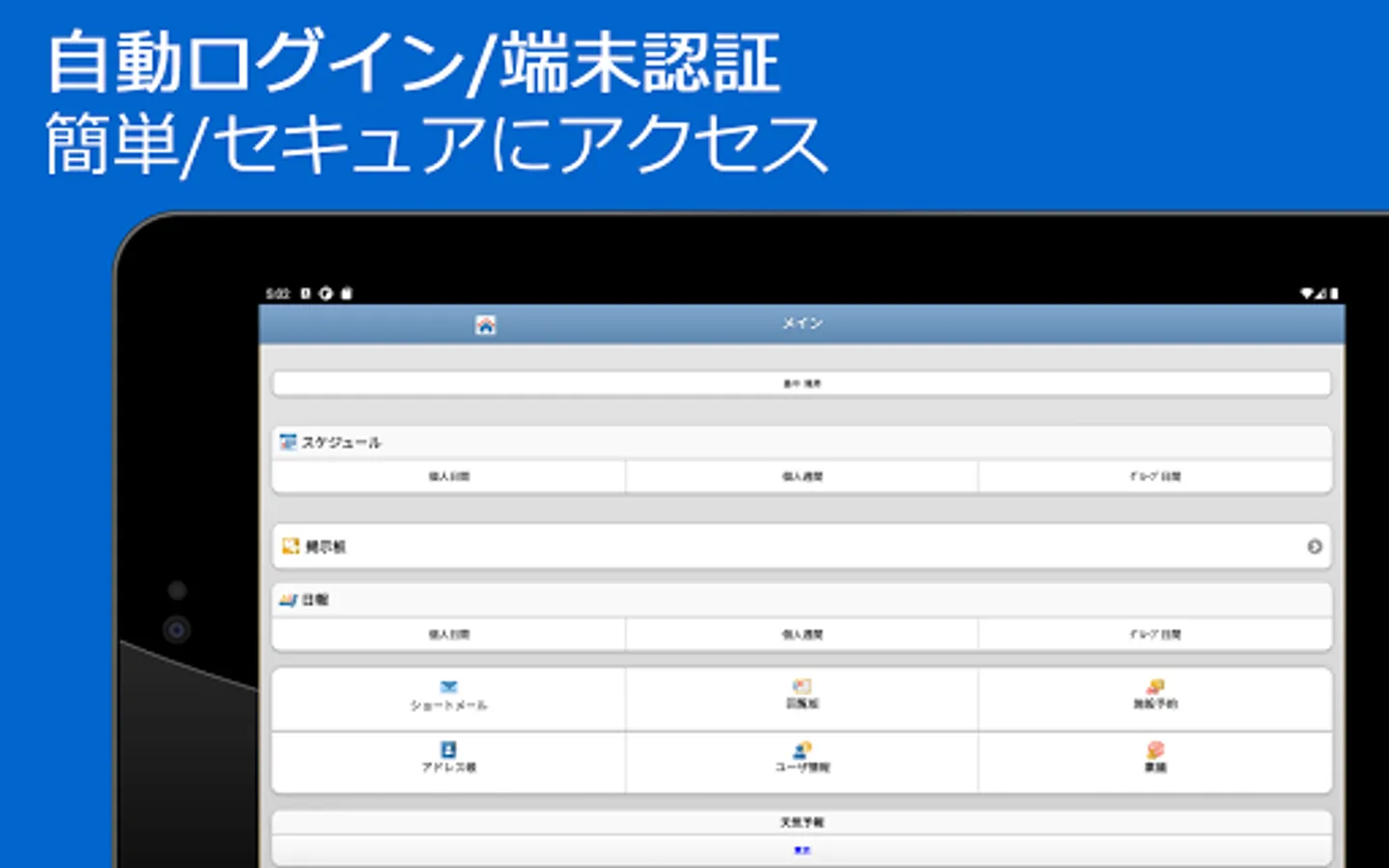This screenshot has height=868, width=1389.
Task: Click the 日報 daily report icon
Action: (288, 600)
